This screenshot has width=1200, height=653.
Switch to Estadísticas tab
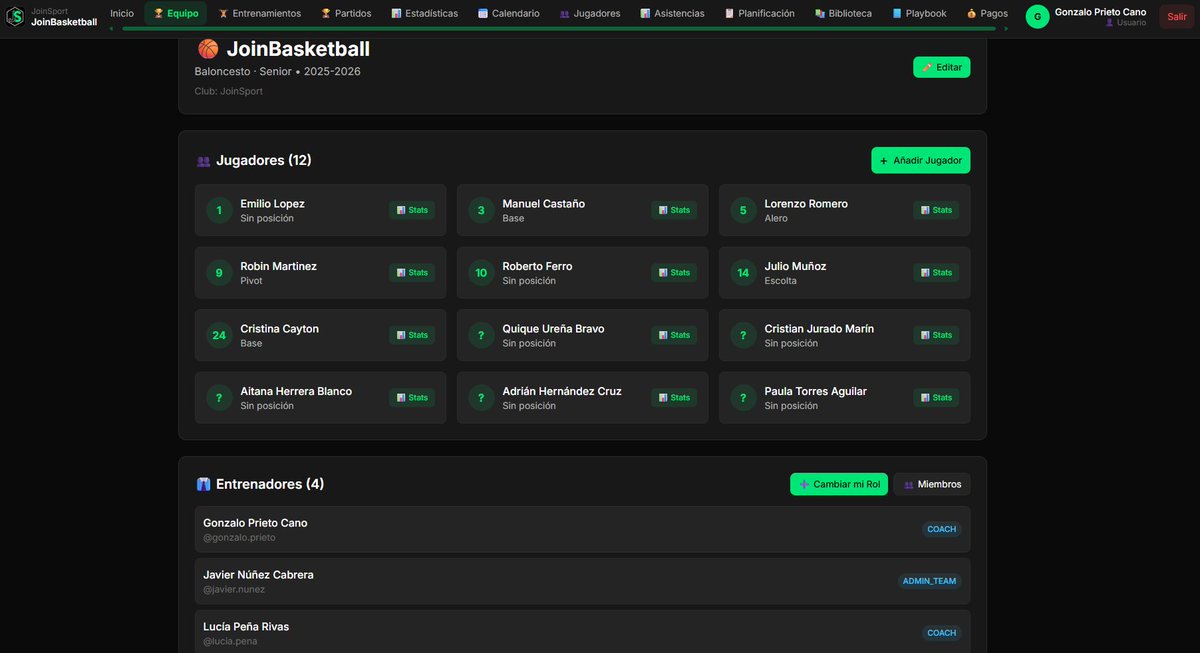tap(425, 14)
